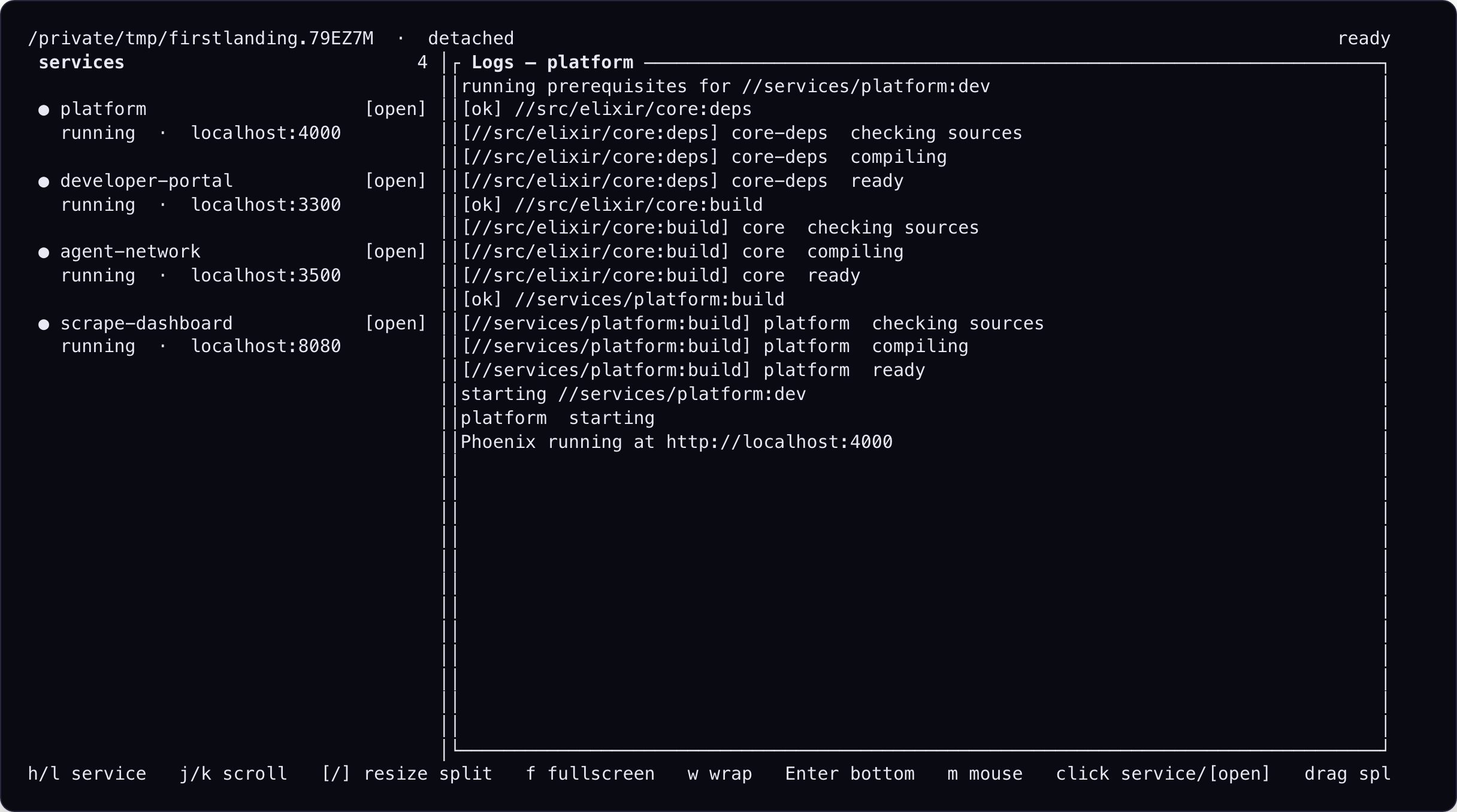
Task: Click the scrape-dashboard status dot
Action: (44, 324)
